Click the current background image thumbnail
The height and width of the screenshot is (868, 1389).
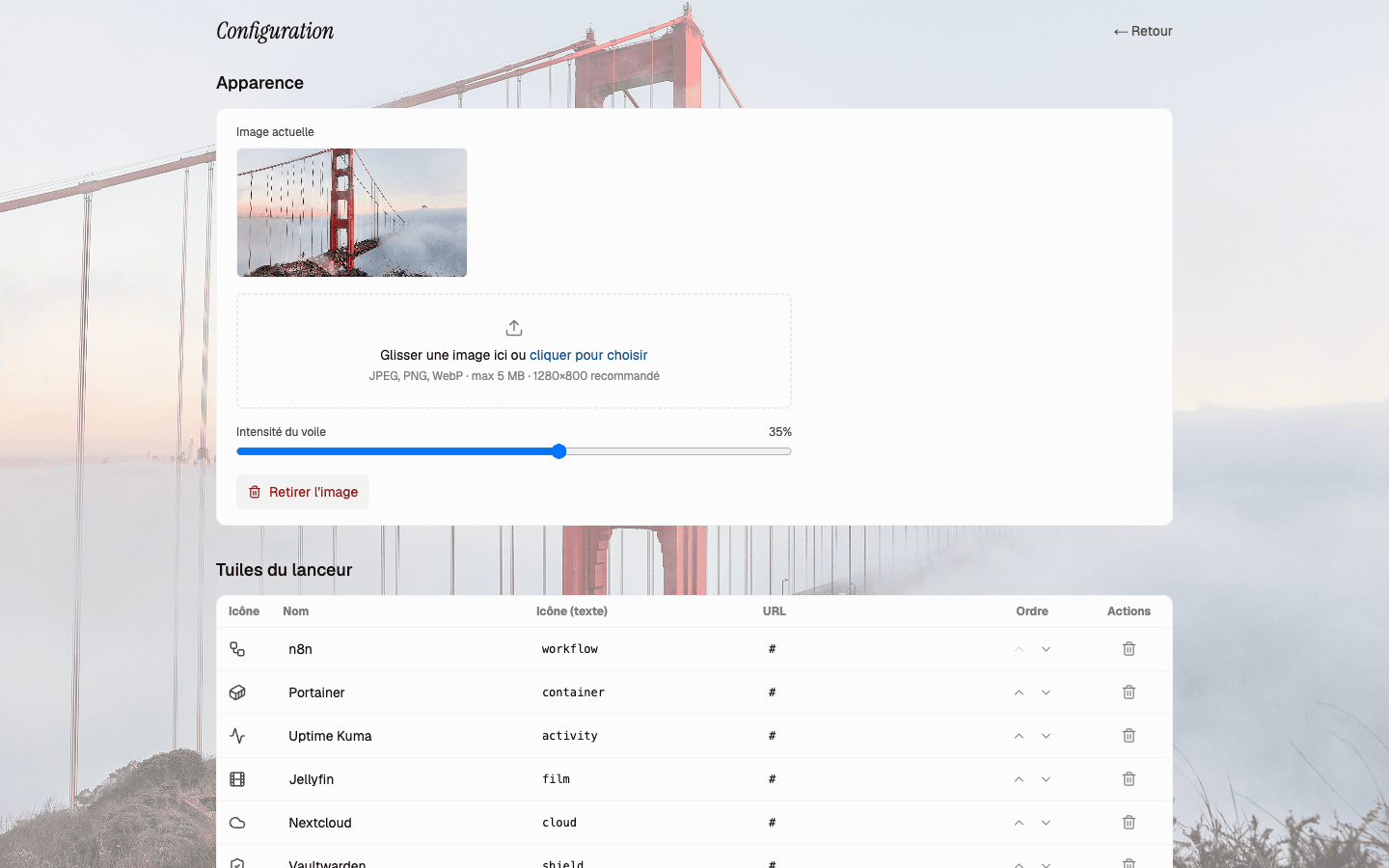(352, 212)
